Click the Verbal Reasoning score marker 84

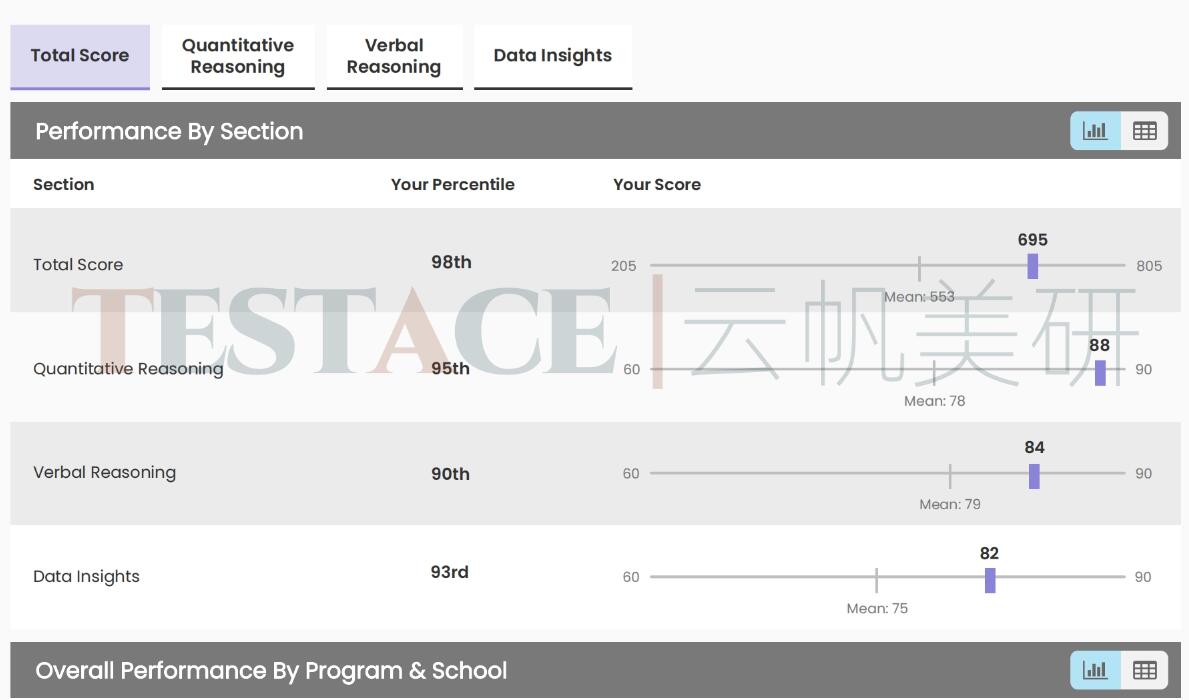tap(1034, 476)
